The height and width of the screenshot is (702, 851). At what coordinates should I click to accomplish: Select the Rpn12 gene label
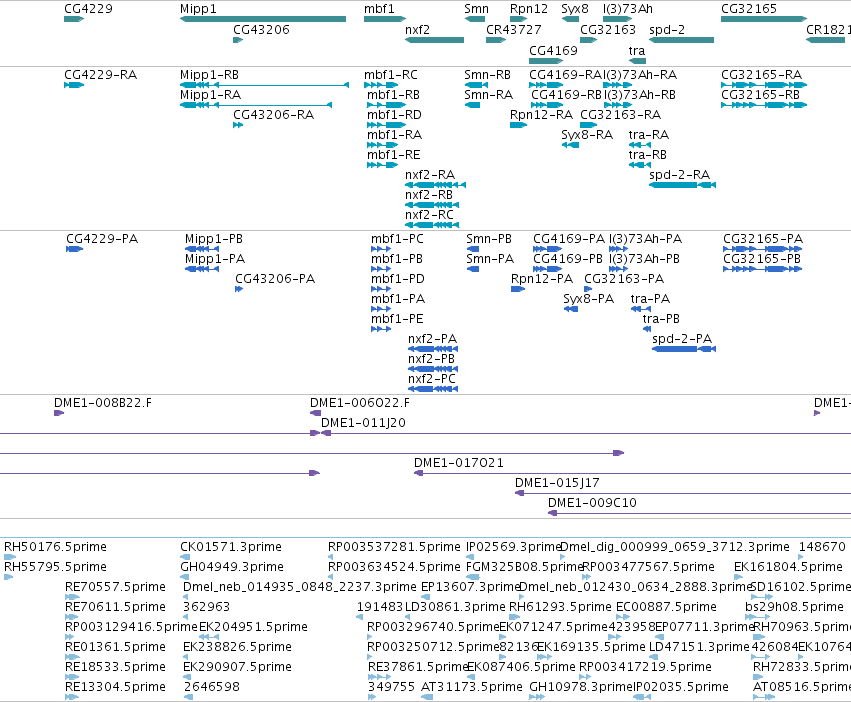529,9
